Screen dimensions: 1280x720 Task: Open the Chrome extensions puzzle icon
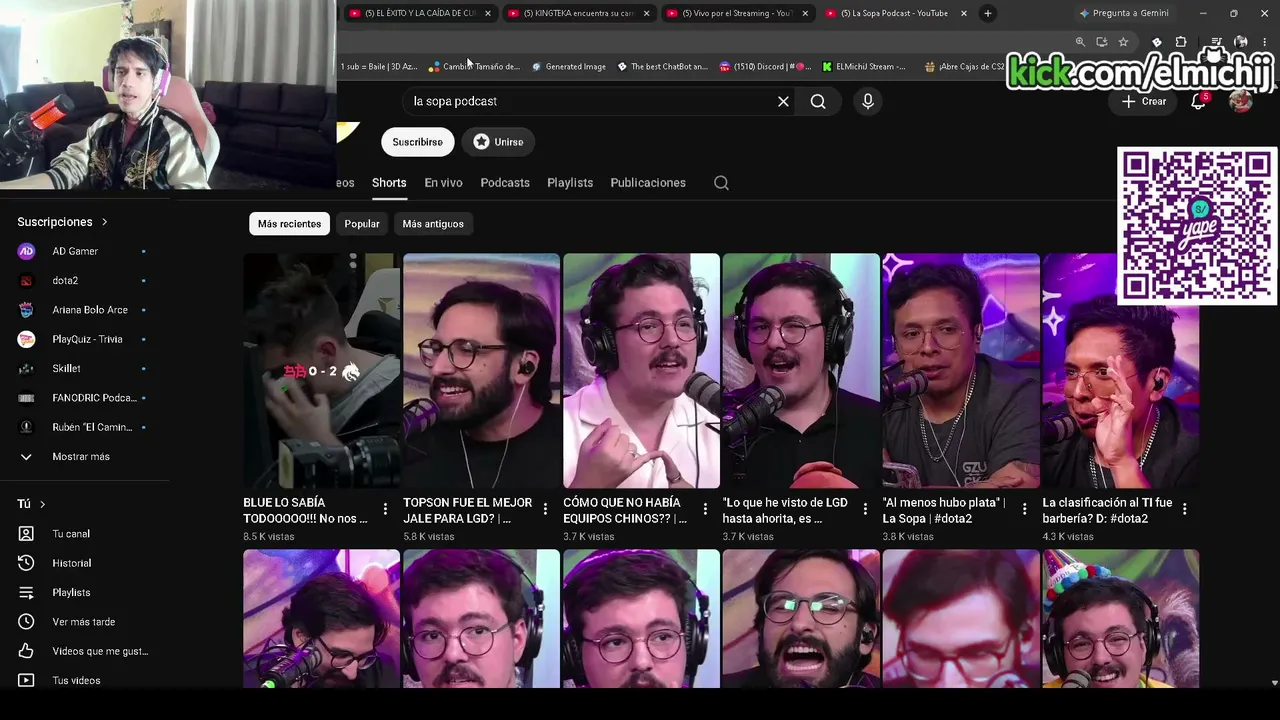click(1181, 42)
